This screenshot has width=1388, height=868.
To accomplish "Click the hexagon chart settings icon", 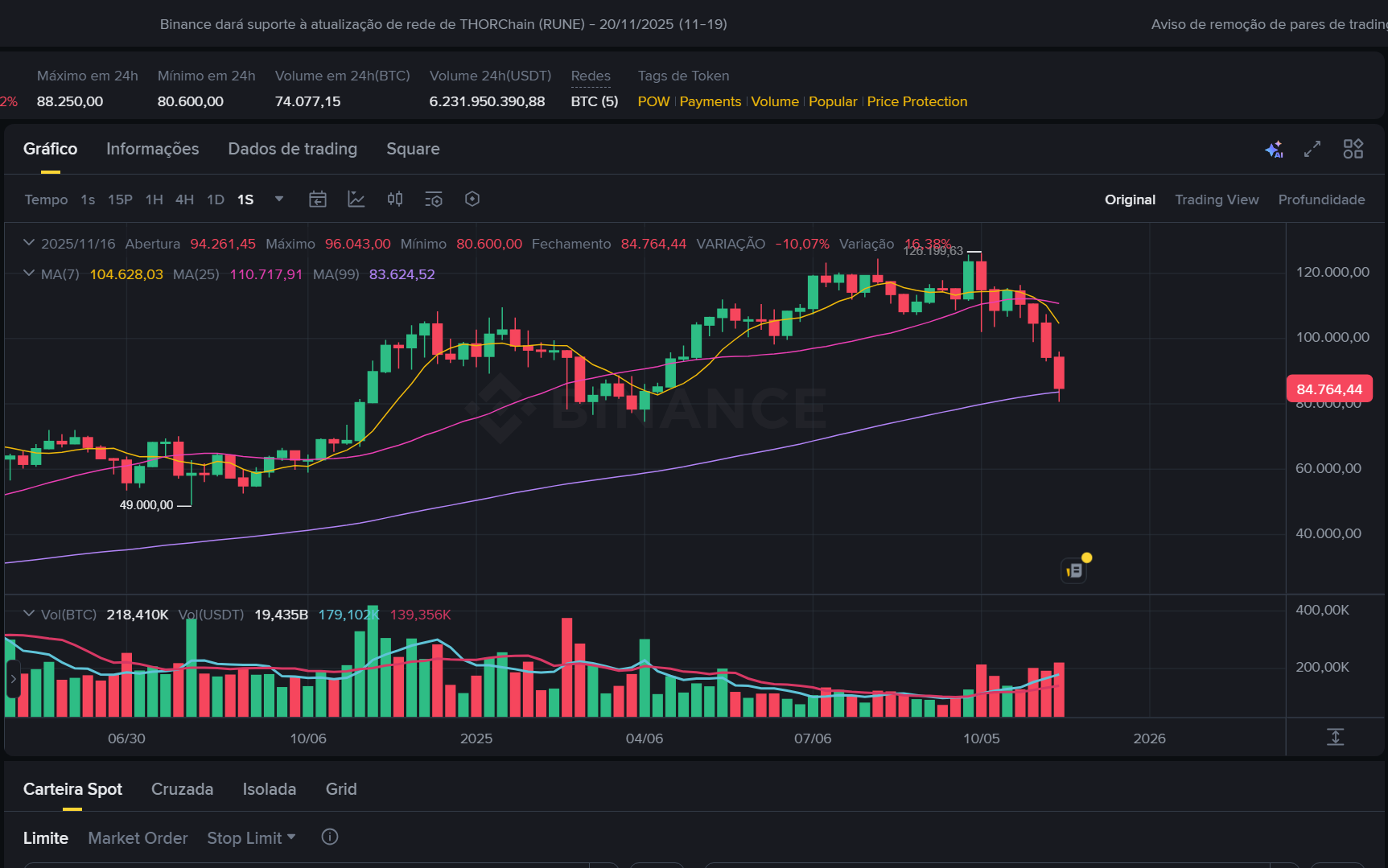I will point(472,200).
